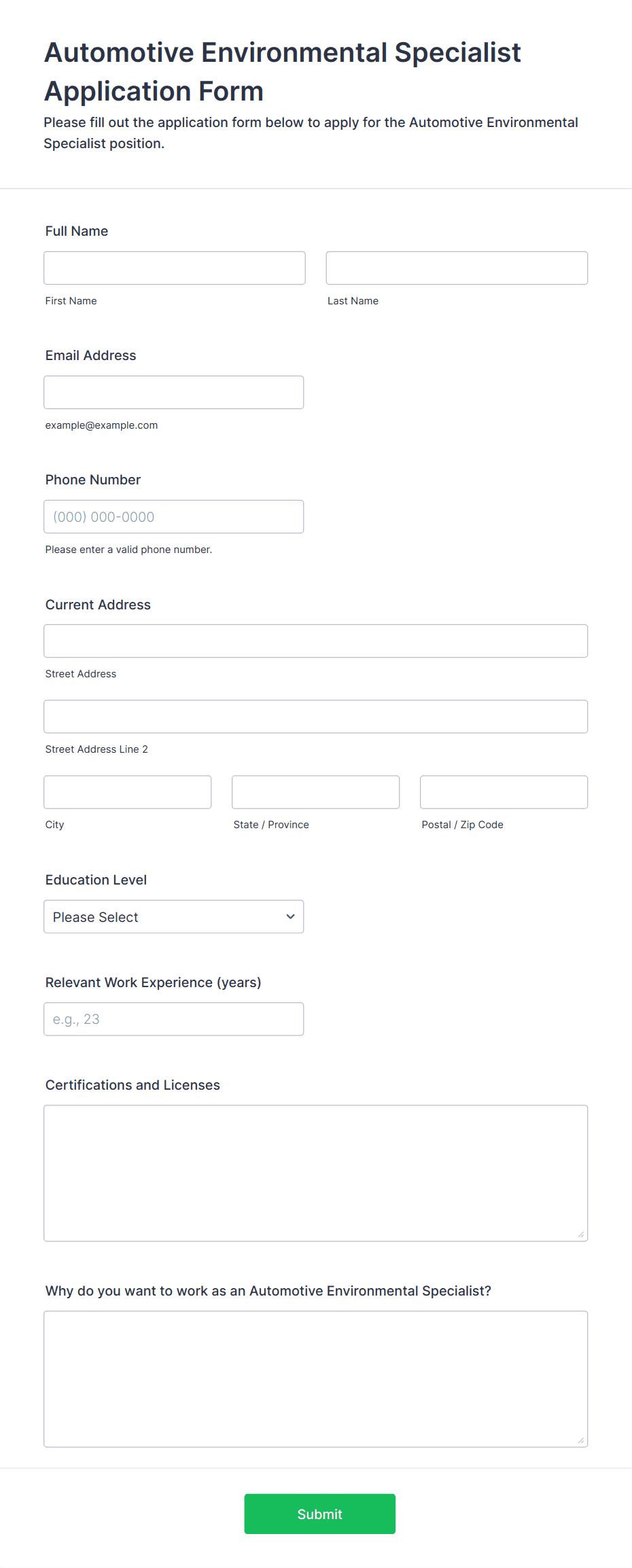Click the Current Address label
632x1568 pixels.
98,605
